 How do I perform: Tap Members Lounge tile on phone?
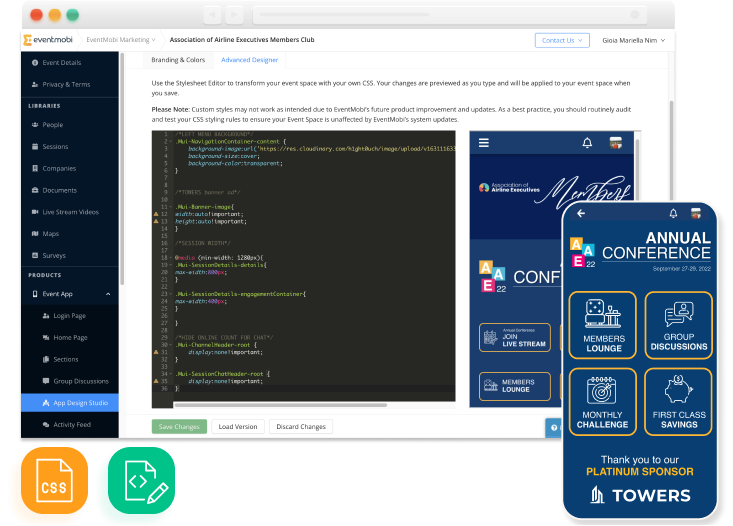coord(603,325)
